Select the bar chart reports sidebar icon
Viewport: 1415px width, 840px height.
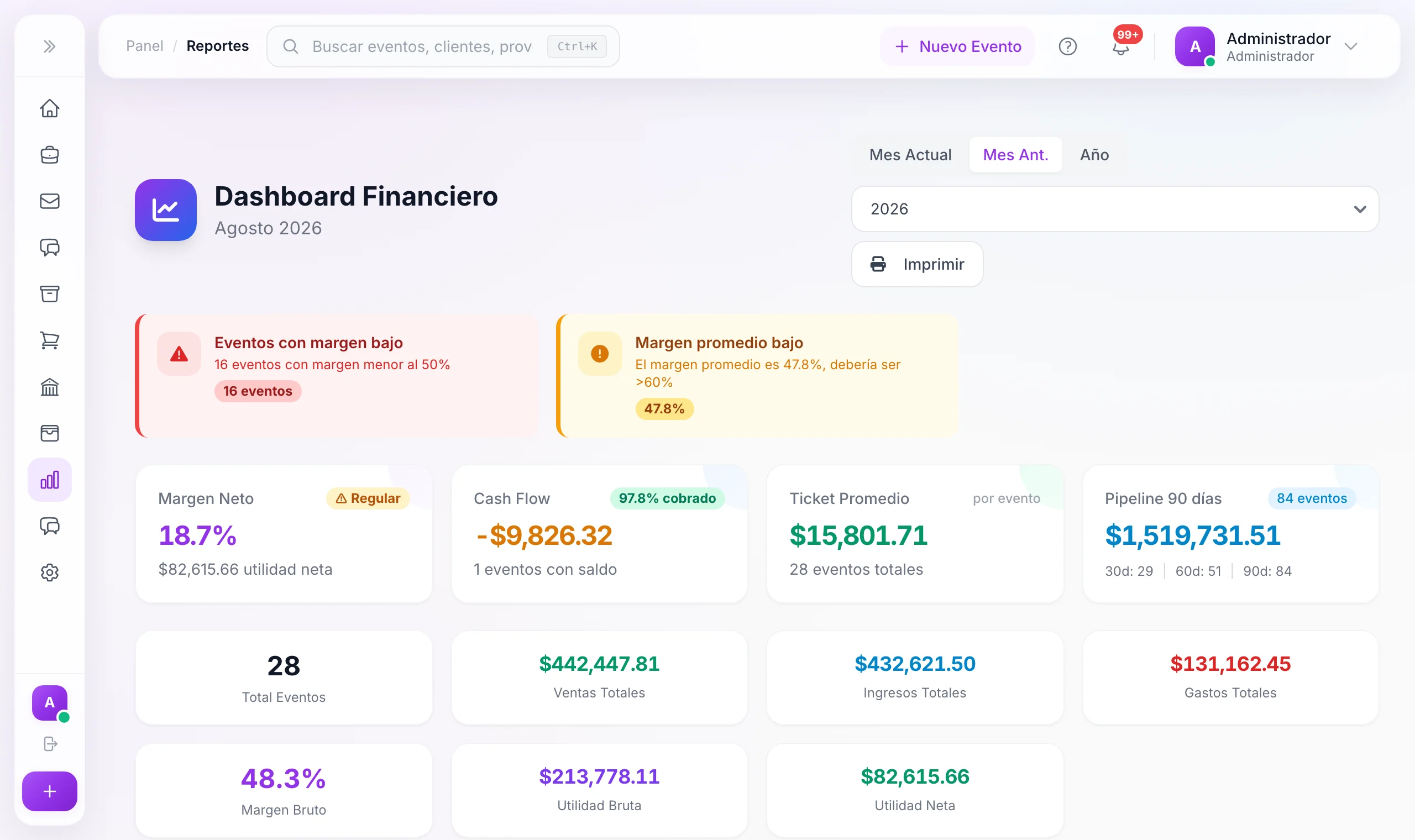[50, 480]
